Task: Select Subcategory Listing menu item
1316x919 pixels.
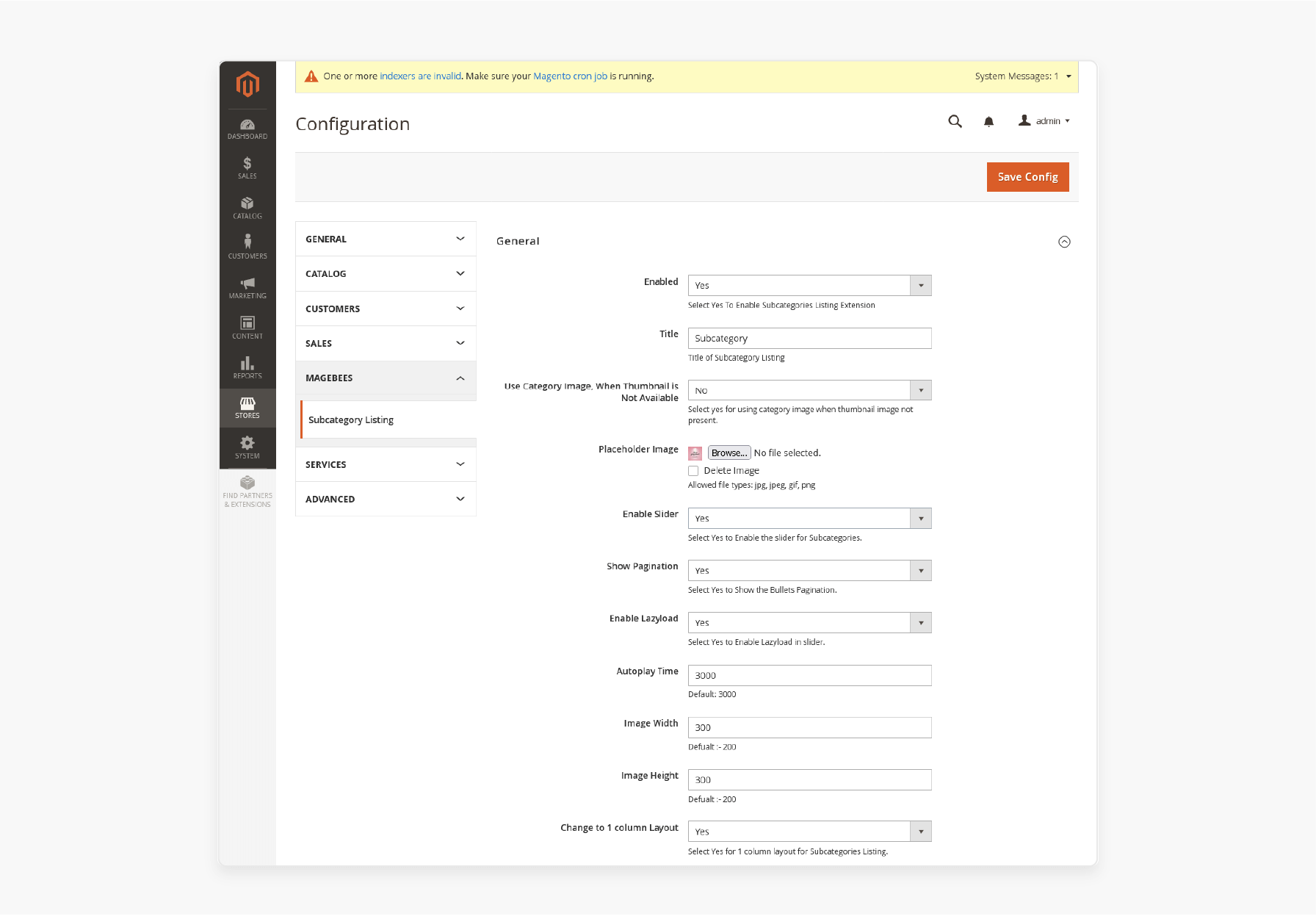Action: click(388, 420)
